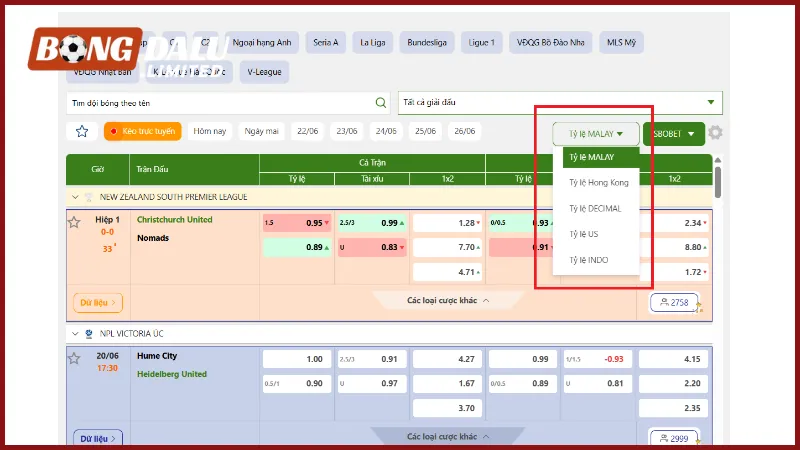Viewport: 800px width, 450px height.
Task: Collapse New Zealand South Premier League group
Action: point(75,197)
